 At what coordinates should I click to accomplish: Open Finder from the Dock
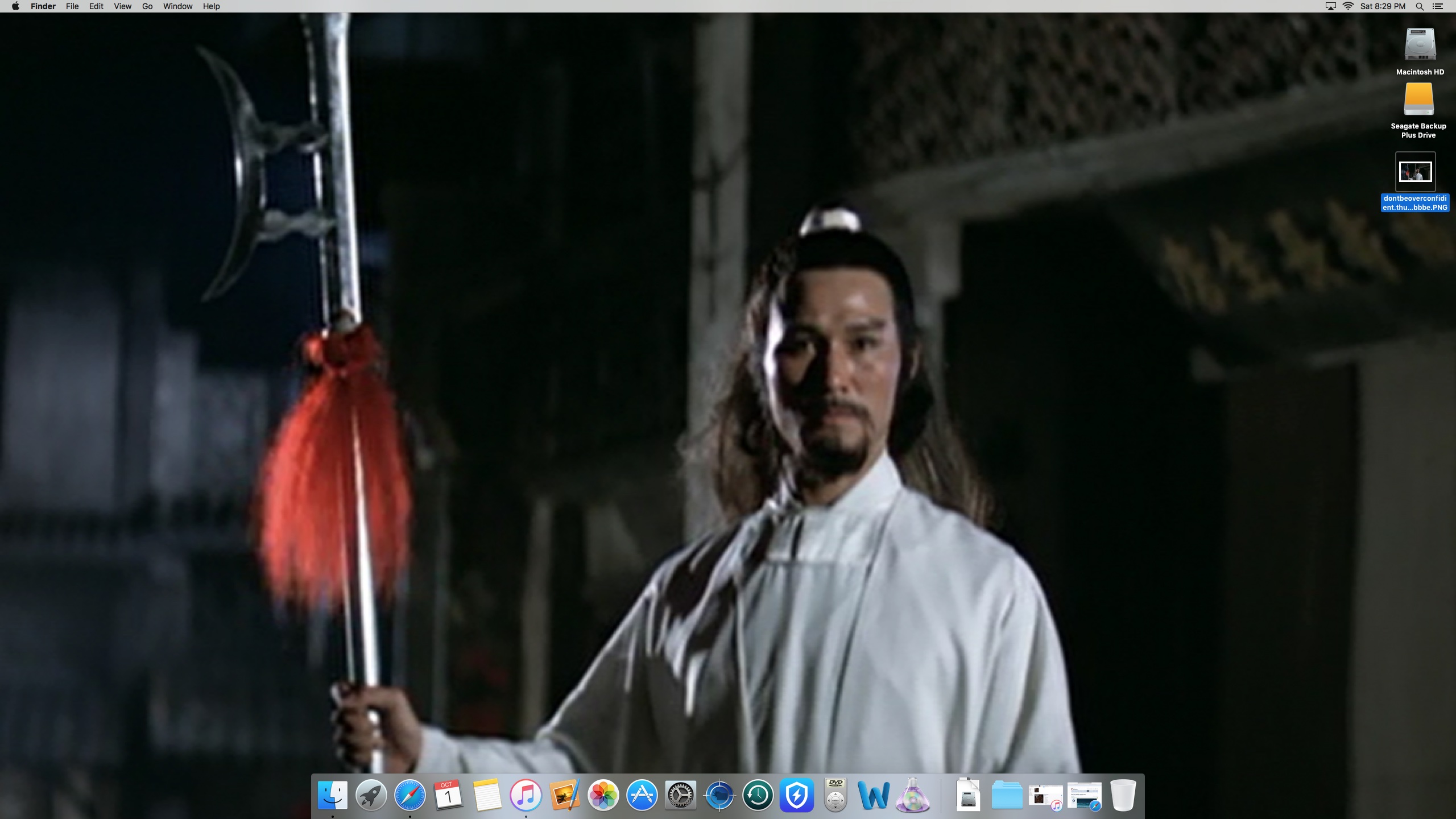tap(332, 795)
